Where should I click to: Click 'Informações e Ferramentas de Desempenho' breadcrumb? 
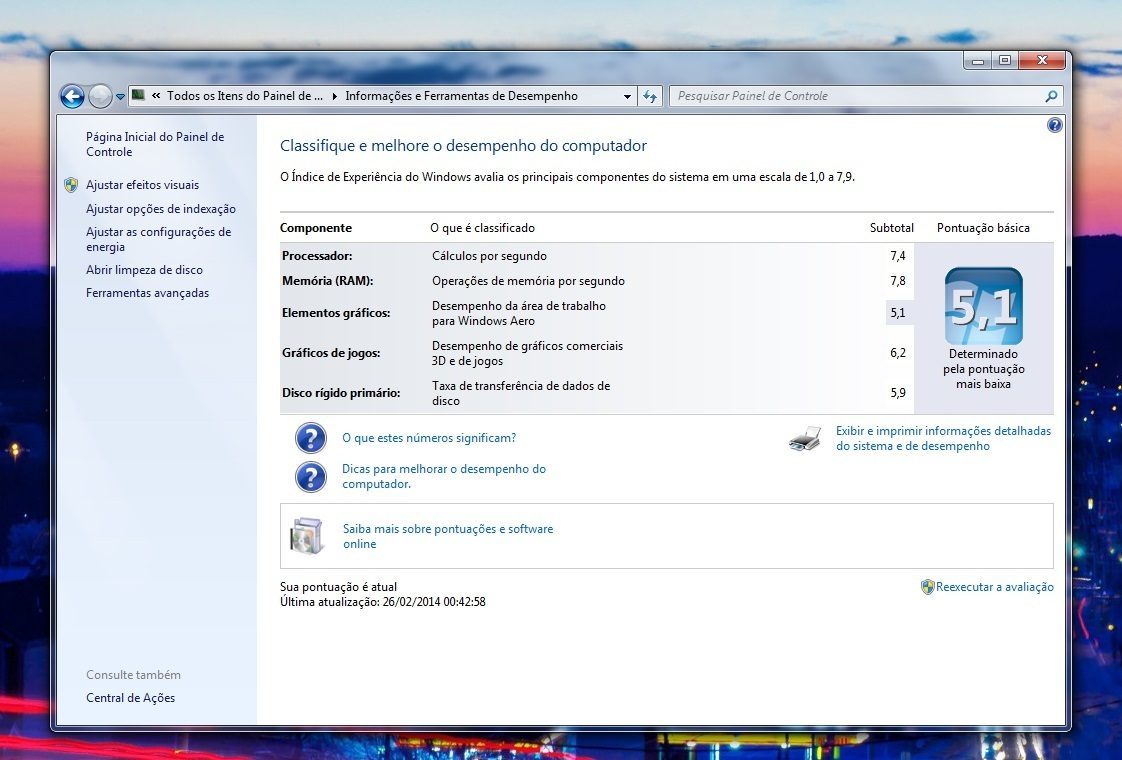click(462, 96)
